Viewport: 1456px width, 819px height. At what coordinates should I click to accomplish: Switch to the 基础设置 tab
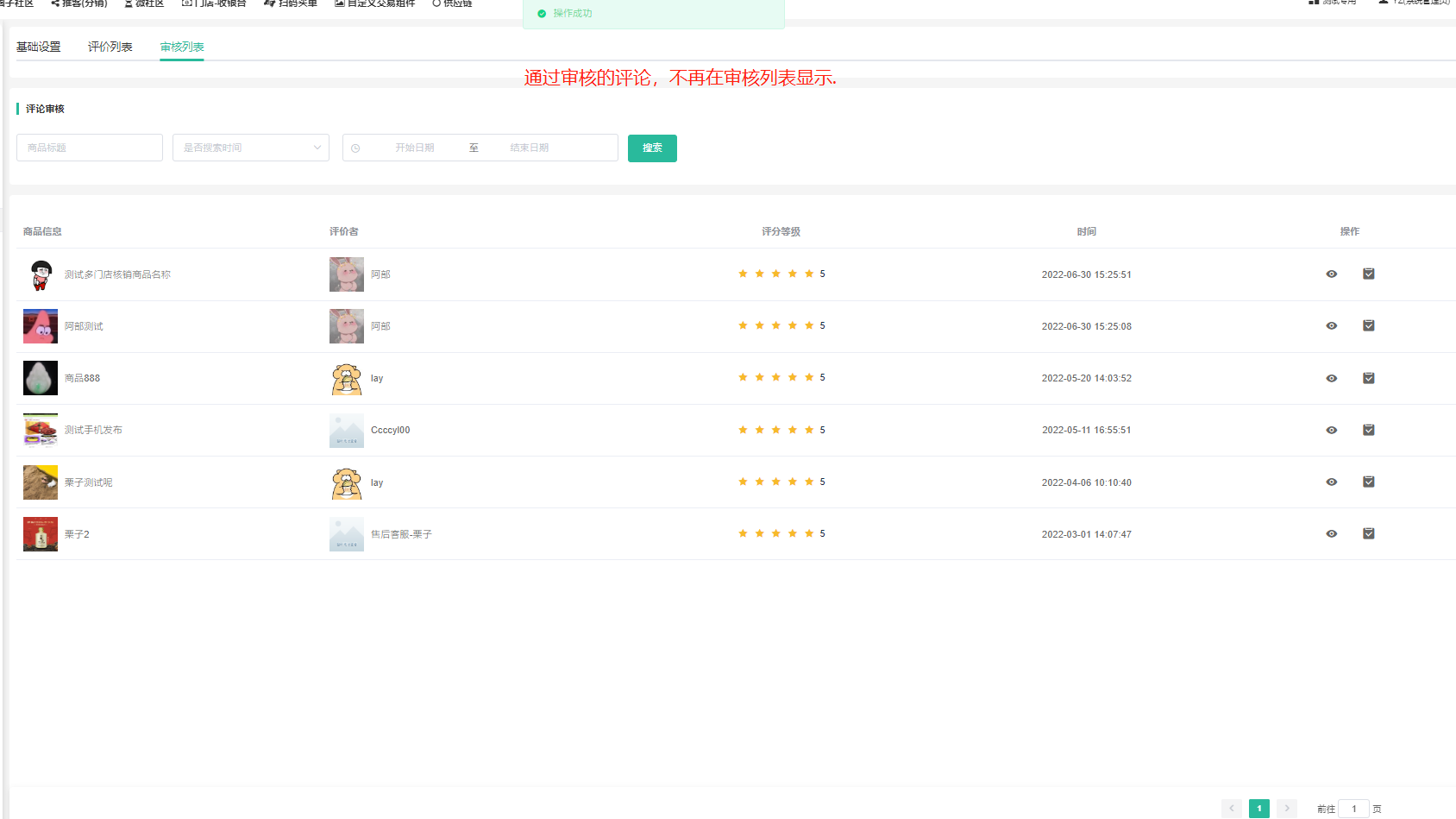38,47
